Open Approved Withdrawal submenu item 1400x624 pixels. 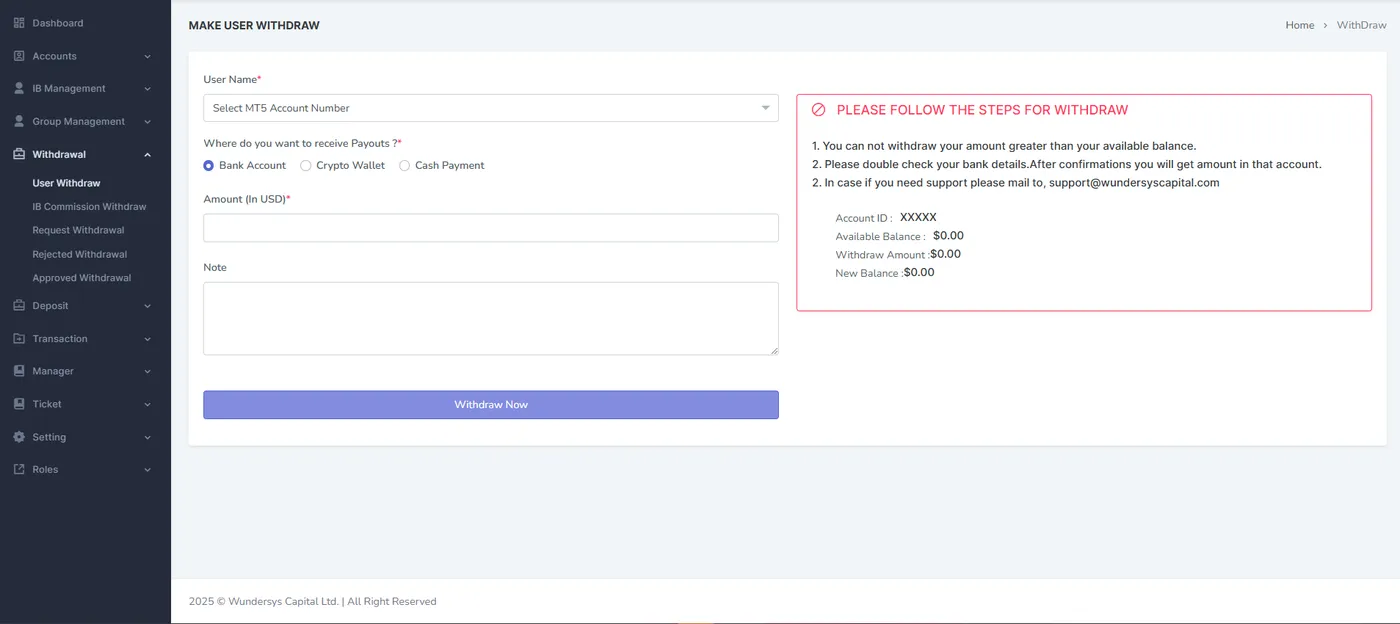tap(82, 278)
